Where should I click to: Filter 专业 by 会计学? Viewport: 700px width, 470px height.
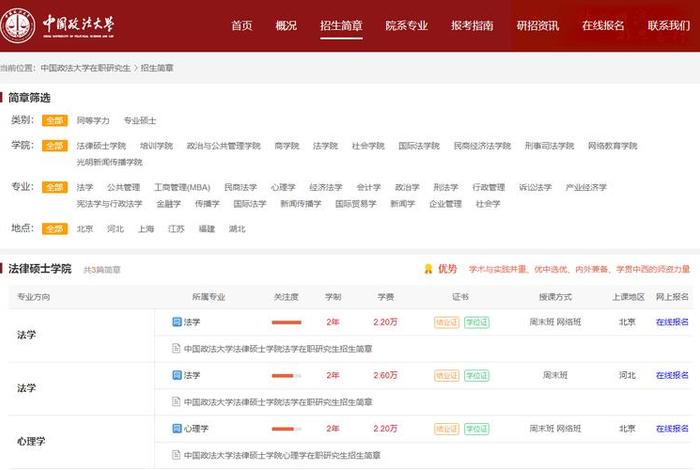(x=369, y=187)
